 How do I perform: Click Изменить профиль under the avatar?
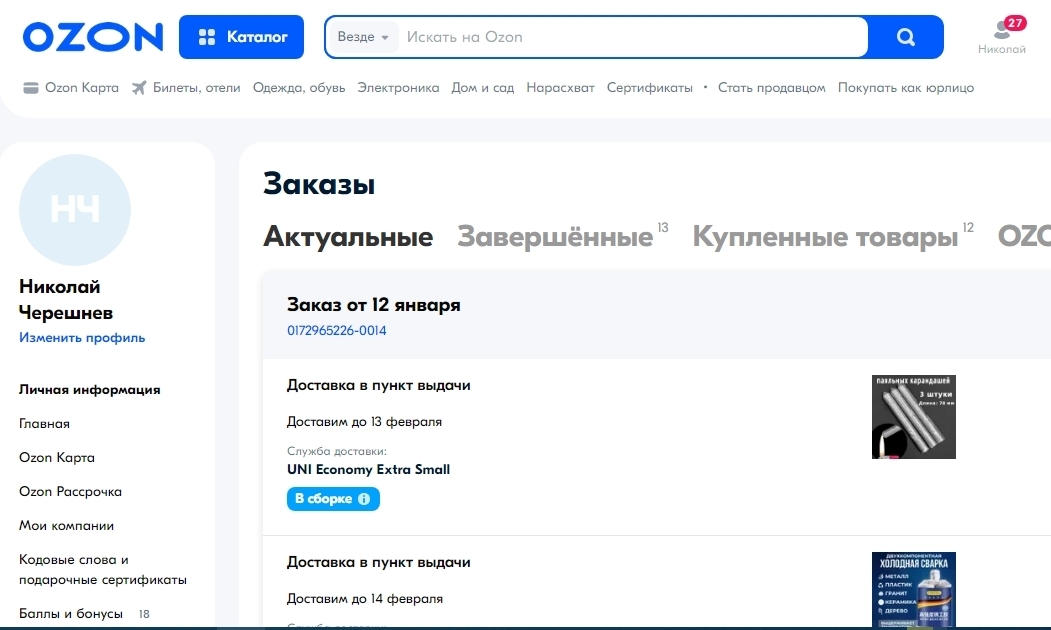point(80,337)
